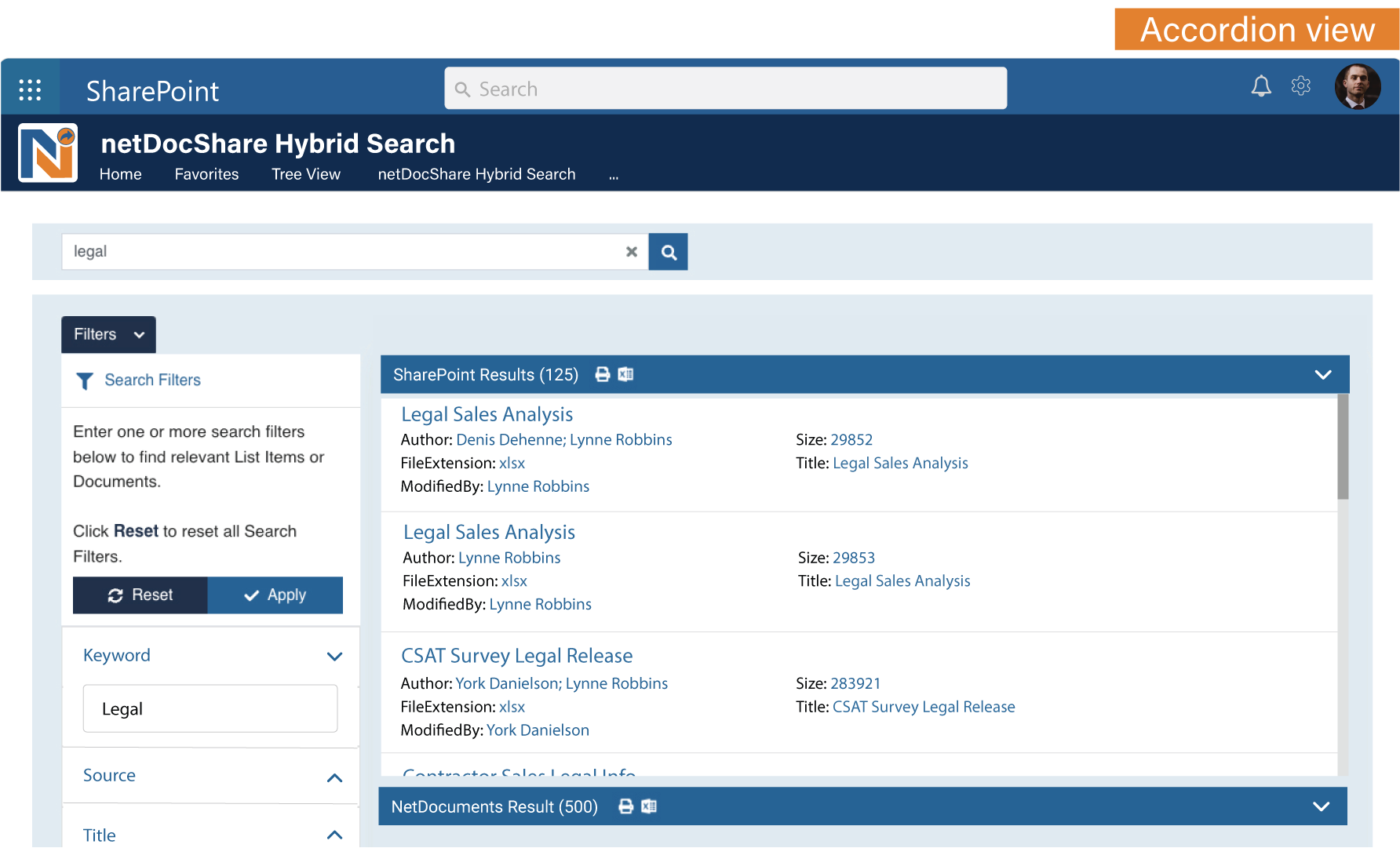Expand the Source filter section
This screenshot has width=1400, height=848.
(x=335, y=777)
